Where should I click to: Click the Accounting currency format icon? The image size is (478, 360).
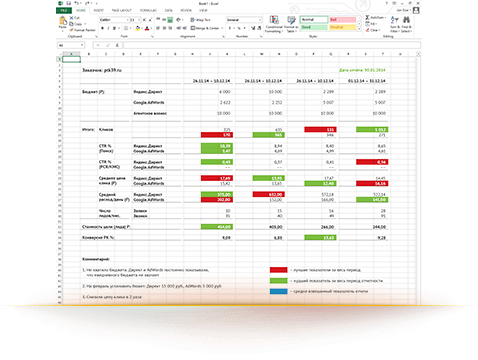point(230,28)
